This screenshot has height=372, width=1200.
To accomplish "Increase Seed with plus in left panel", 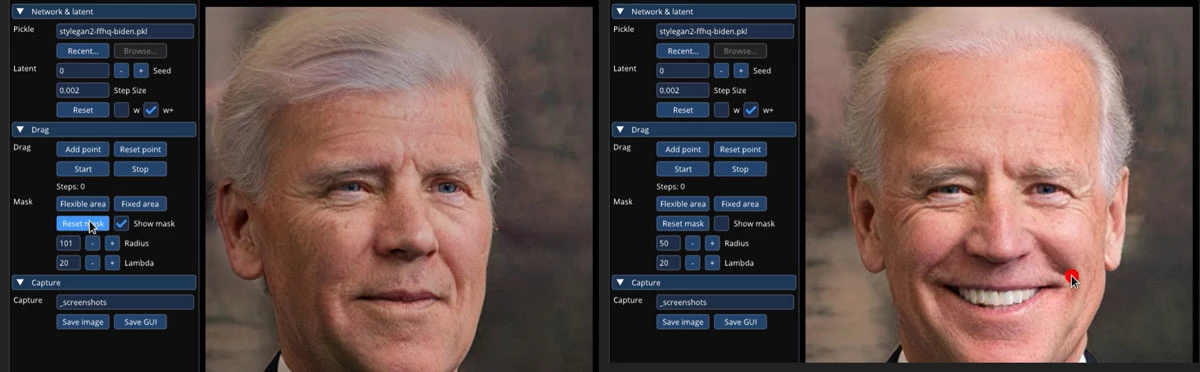I will (141, 71).
